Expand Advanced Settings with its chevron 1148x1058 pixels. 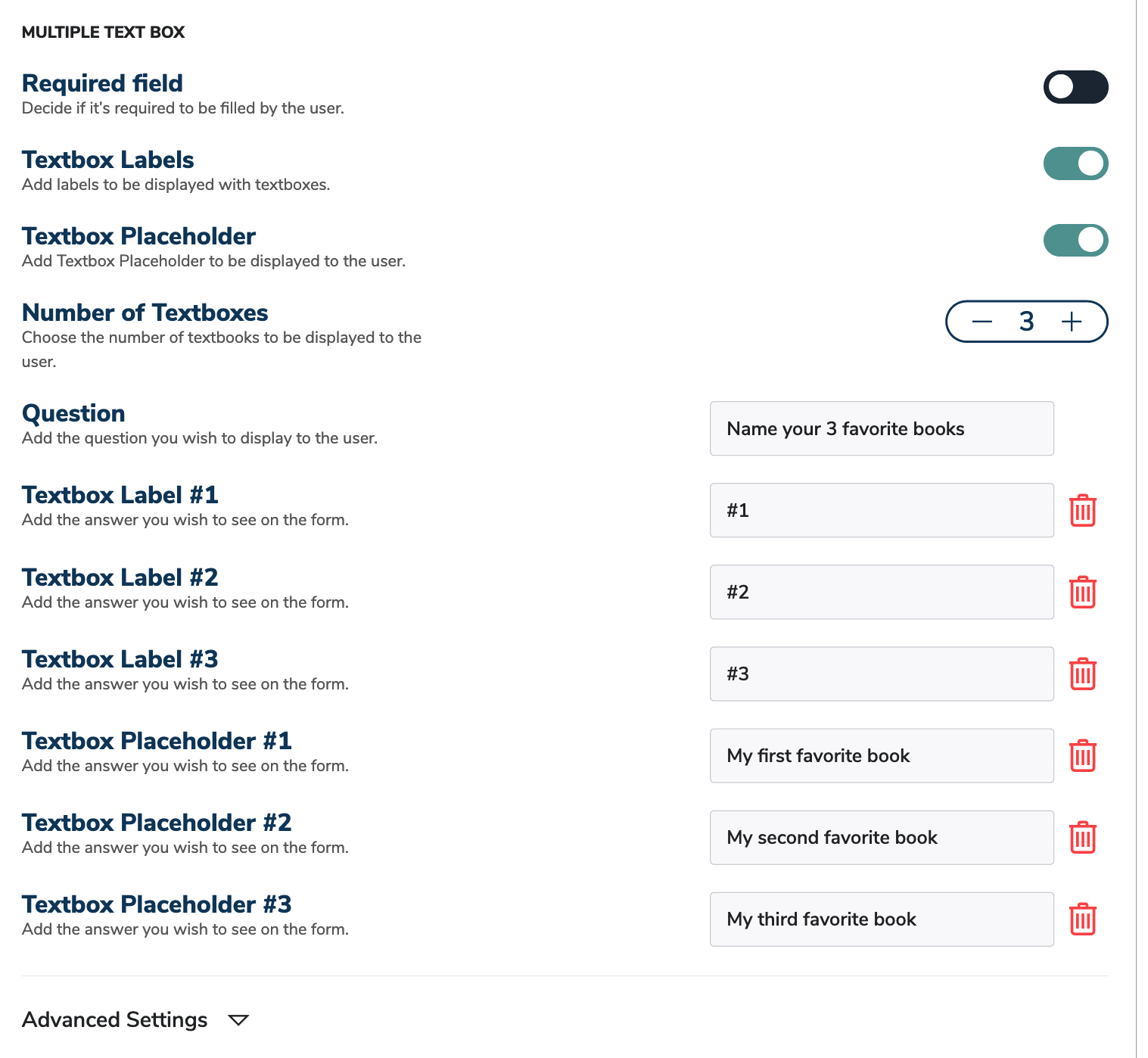click(x=238, y=1020)
